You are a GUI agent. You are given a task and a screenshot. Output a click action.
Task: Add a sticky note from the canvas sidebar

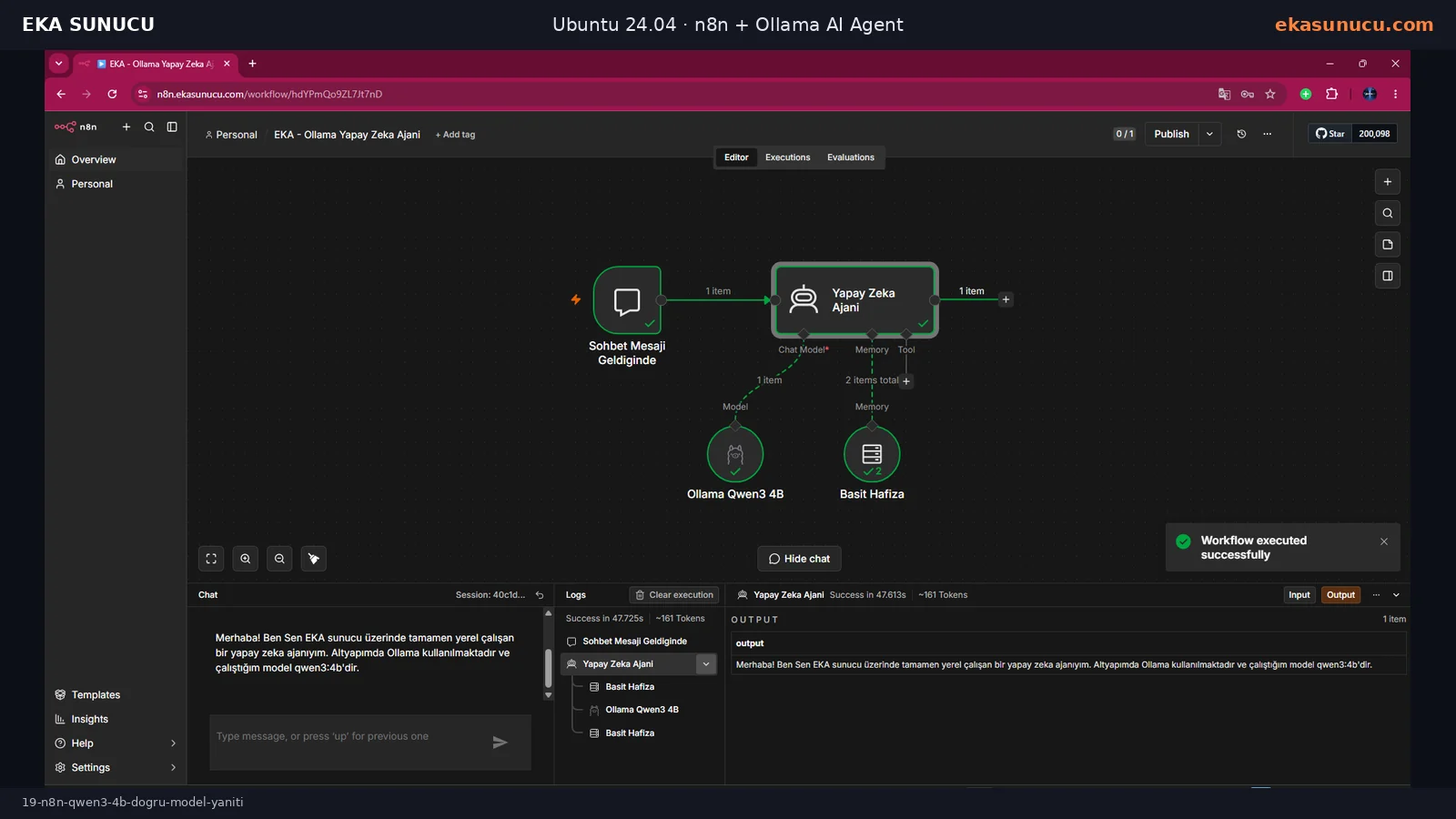[x=1387, y=244]
